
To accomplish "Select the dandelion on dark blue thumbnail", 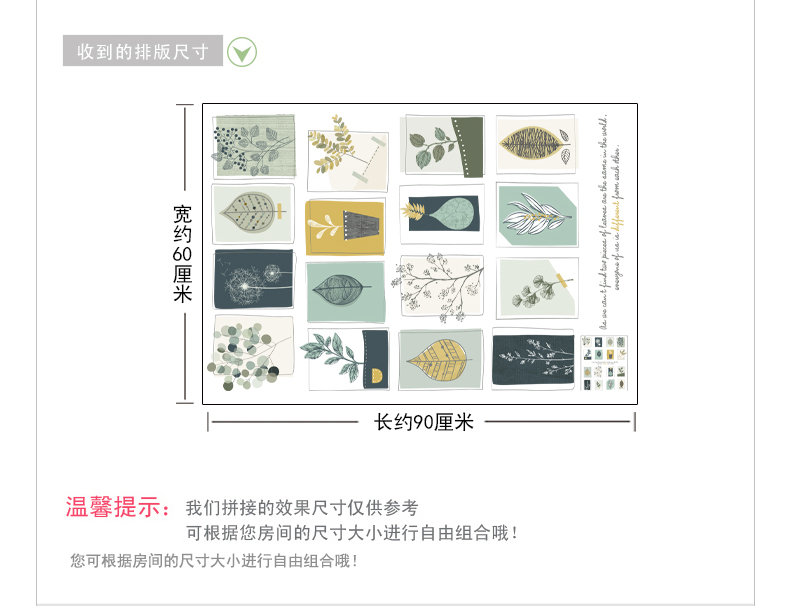I will (x=253, y=279).
